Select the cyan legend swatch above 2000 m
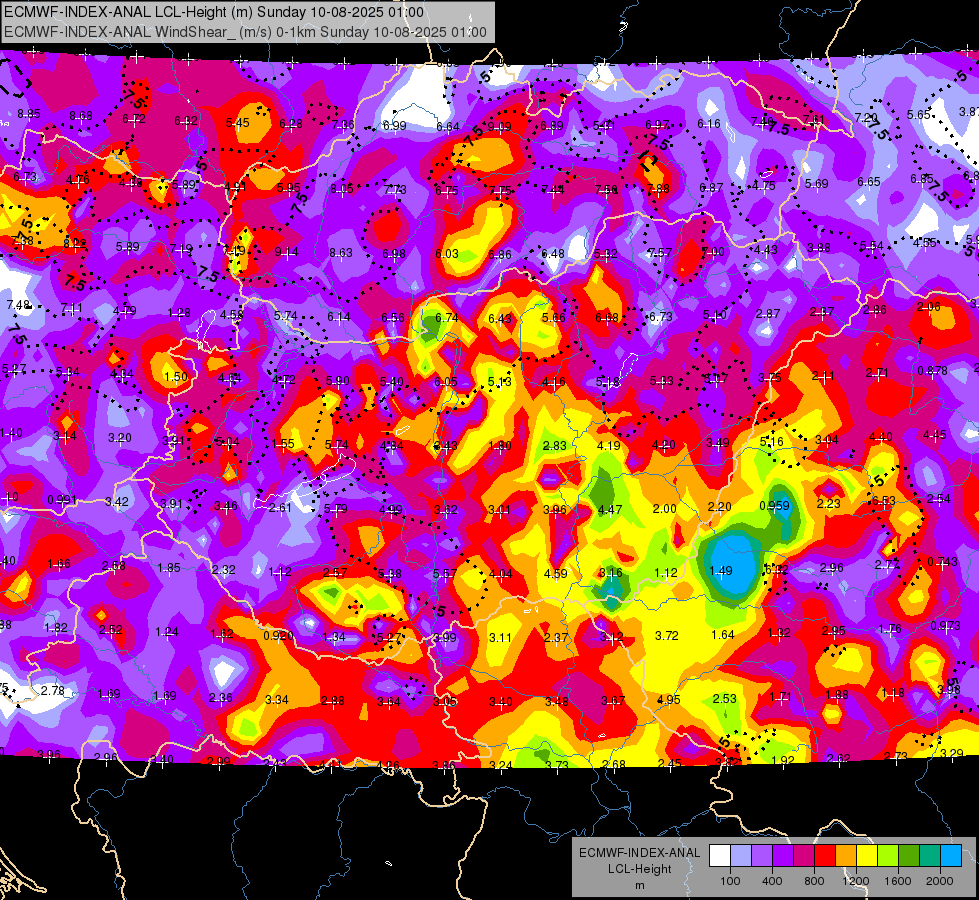Viewport: 979px width, 900px height. pyautogui.click(x=951, y=856)
